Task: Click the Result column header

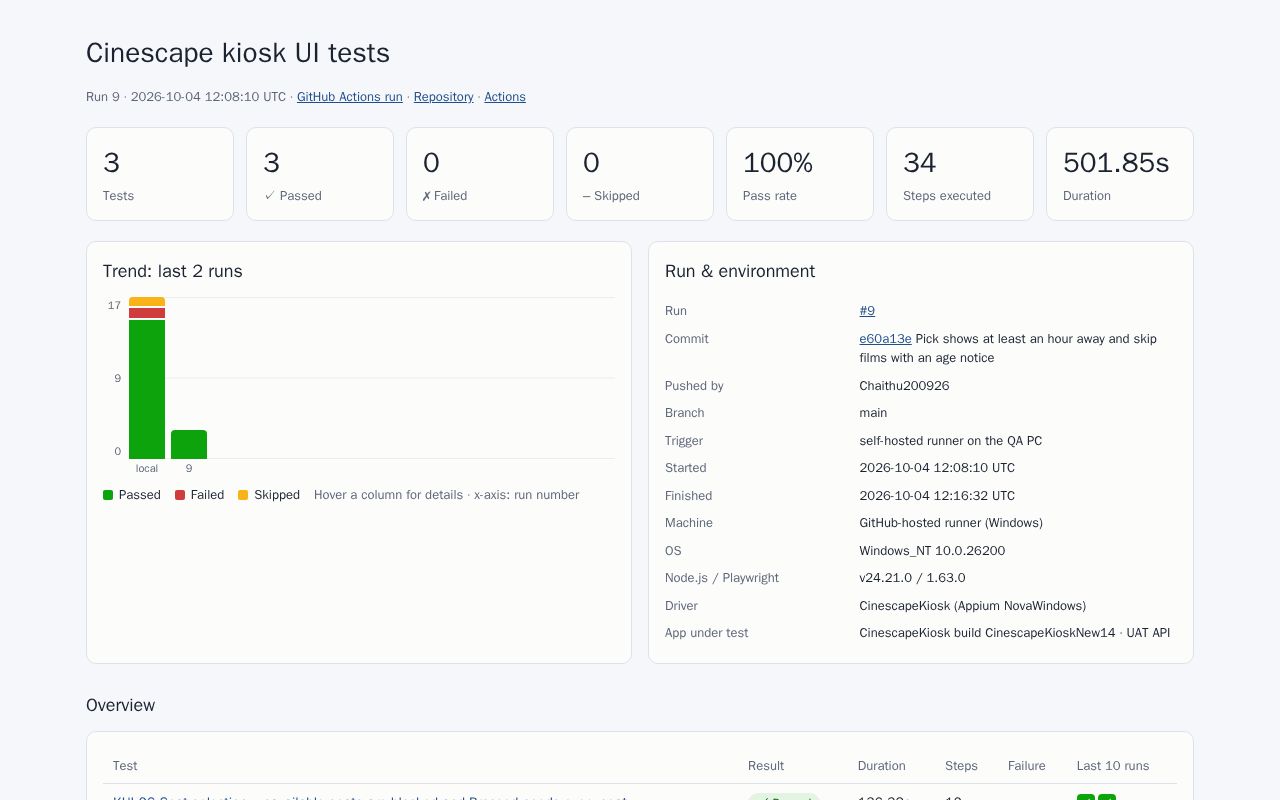Action: [x=766, y=766]
